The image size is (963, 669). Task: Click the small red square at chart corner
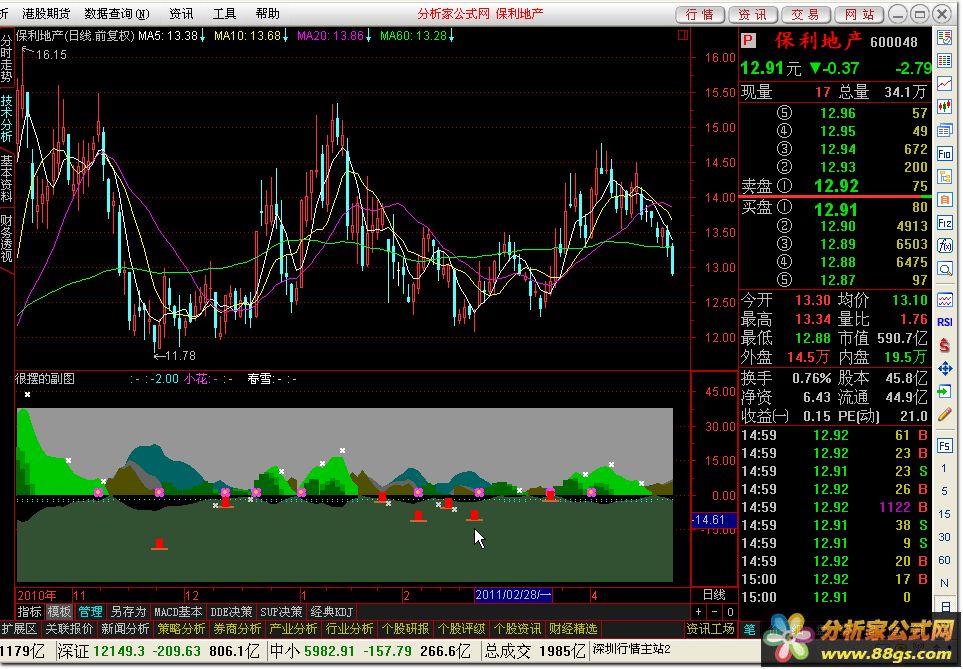point(682,36)
